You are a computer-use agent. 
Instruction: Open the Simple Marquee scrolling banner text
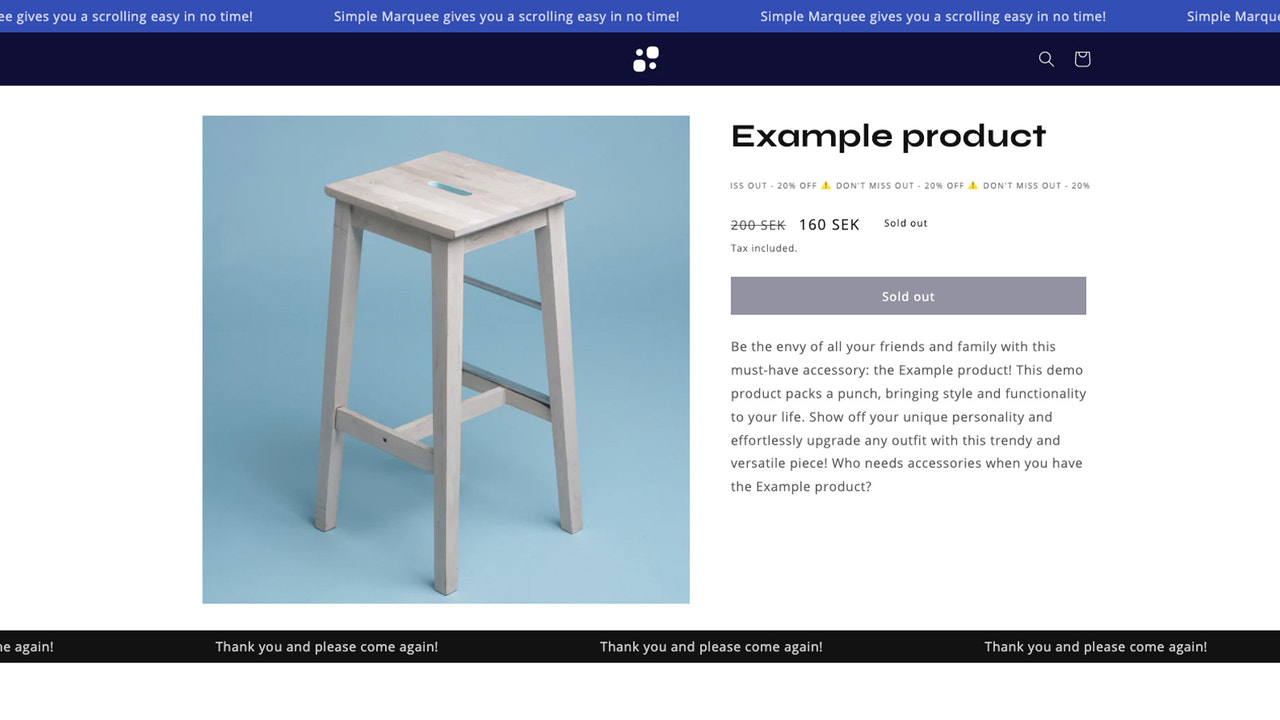(505, 16)
